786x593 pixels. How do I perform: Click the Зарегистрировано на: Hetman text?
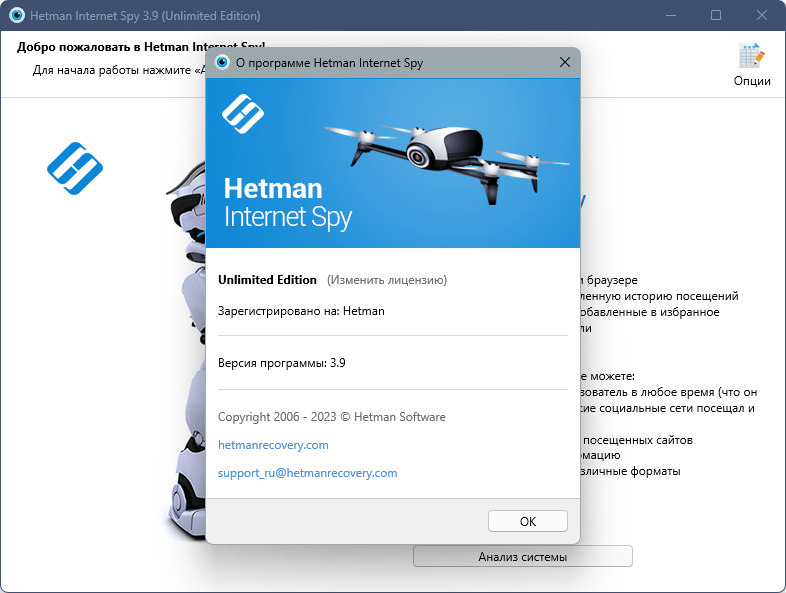301,311
